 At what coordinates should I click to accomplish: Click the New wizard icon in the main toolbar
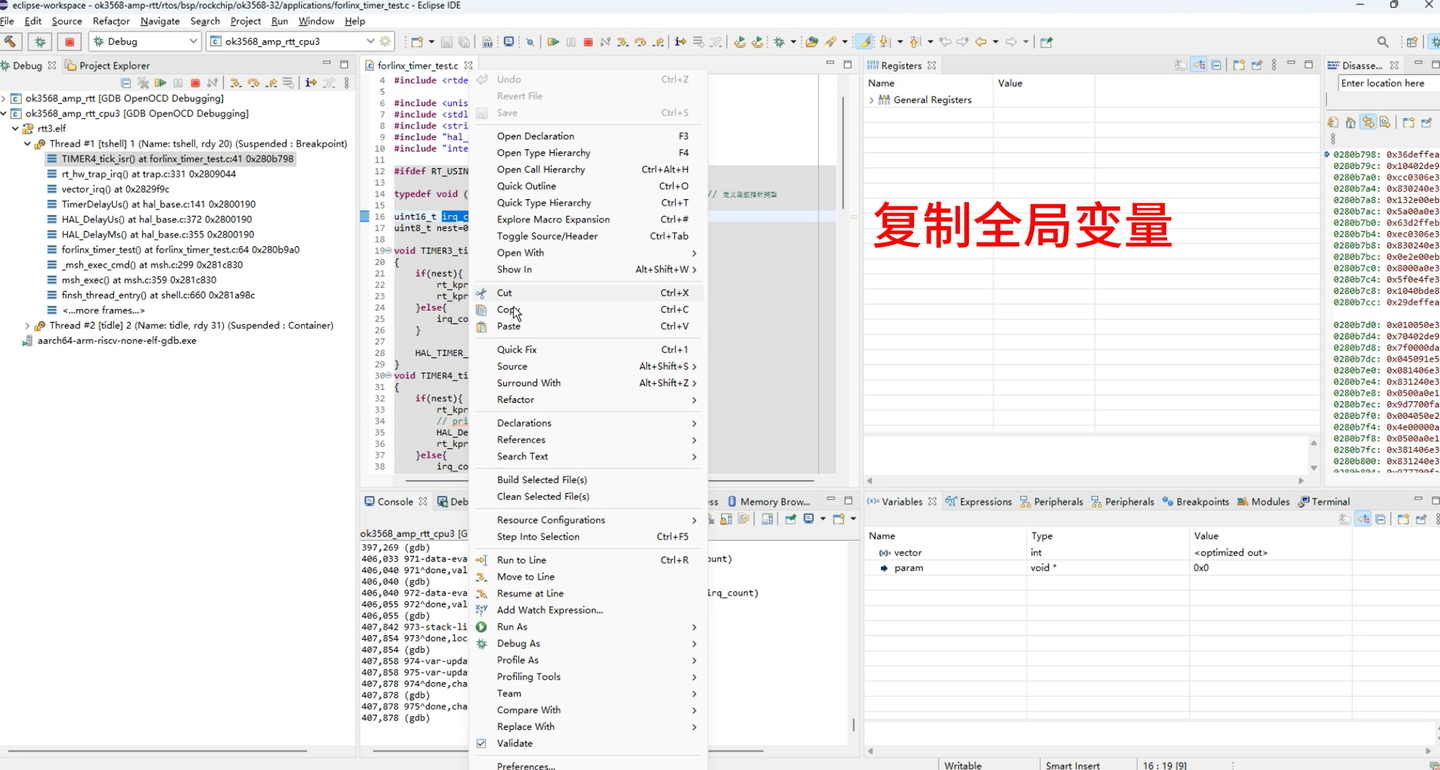pos(417,42)
